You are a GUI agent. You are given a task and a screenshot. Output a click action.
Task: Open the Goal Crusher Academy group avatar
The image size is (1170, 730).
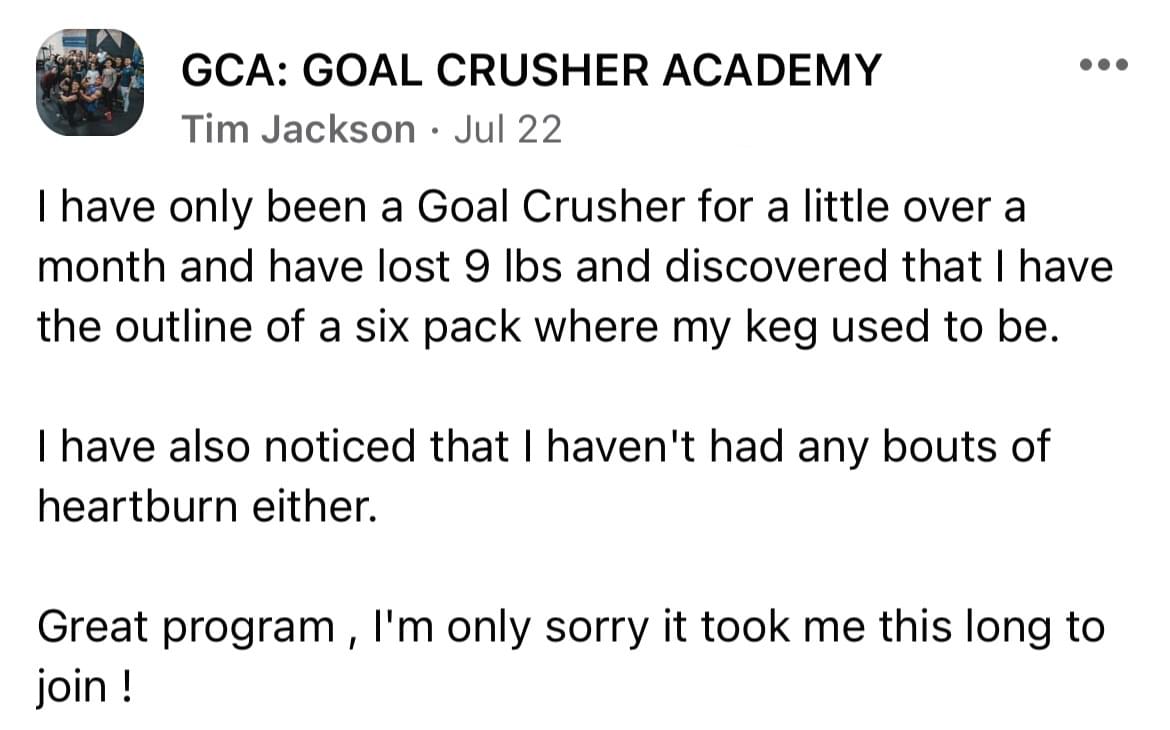[x=90, y=82]
